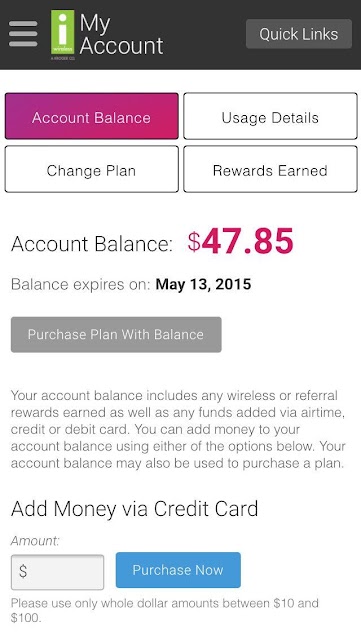Open the Change Plan tab
This screenshot has width=361, height=640.
[91, 169]
